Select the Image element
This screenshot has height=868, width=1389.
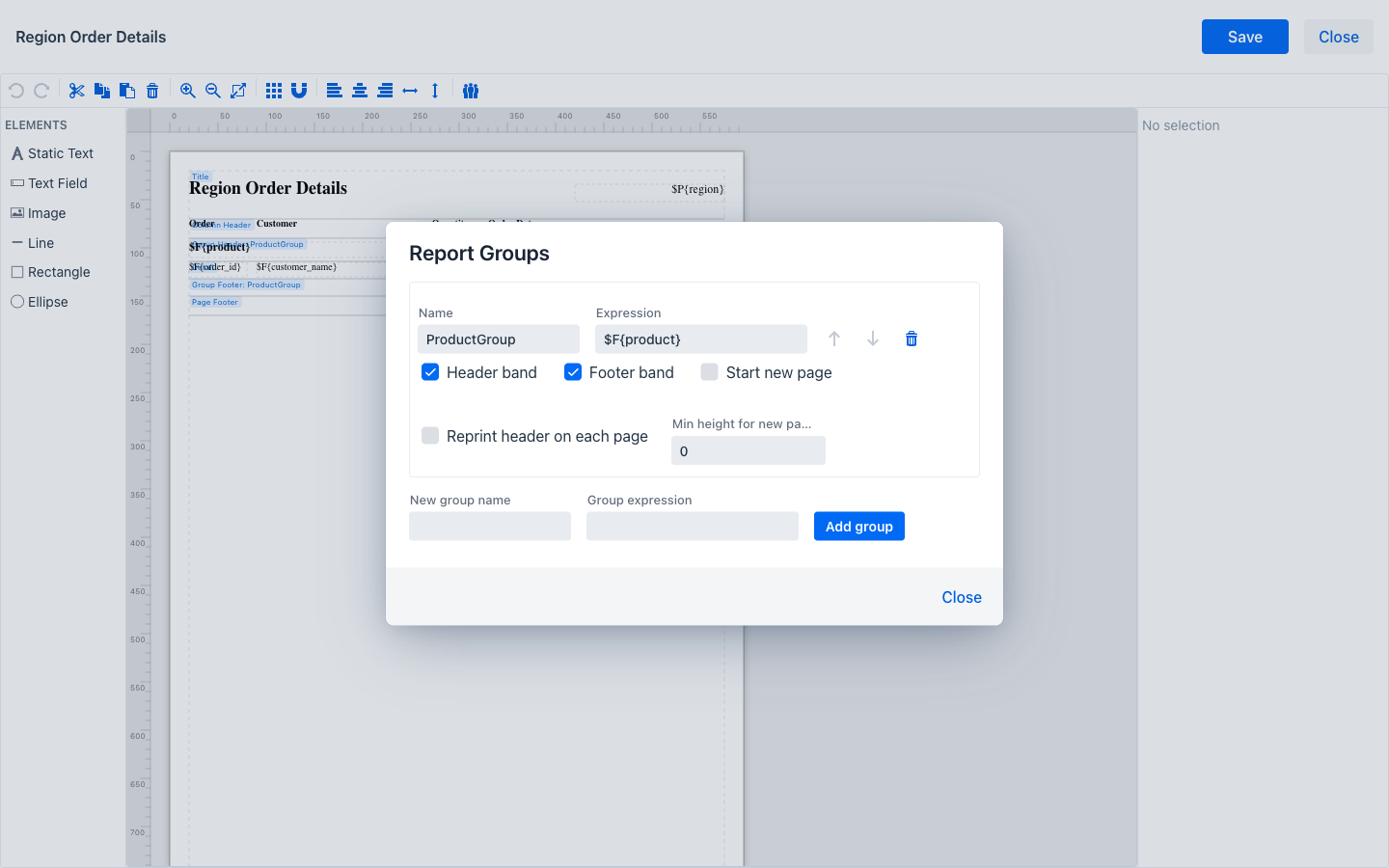(39, 213)
